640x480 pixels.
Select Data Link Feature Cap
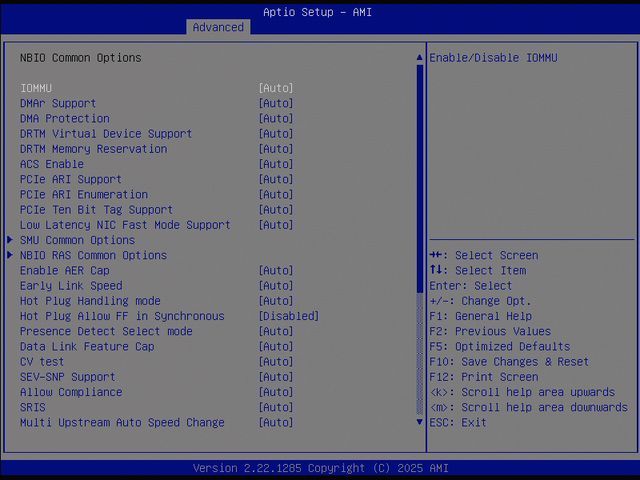[x=87, y=347]
